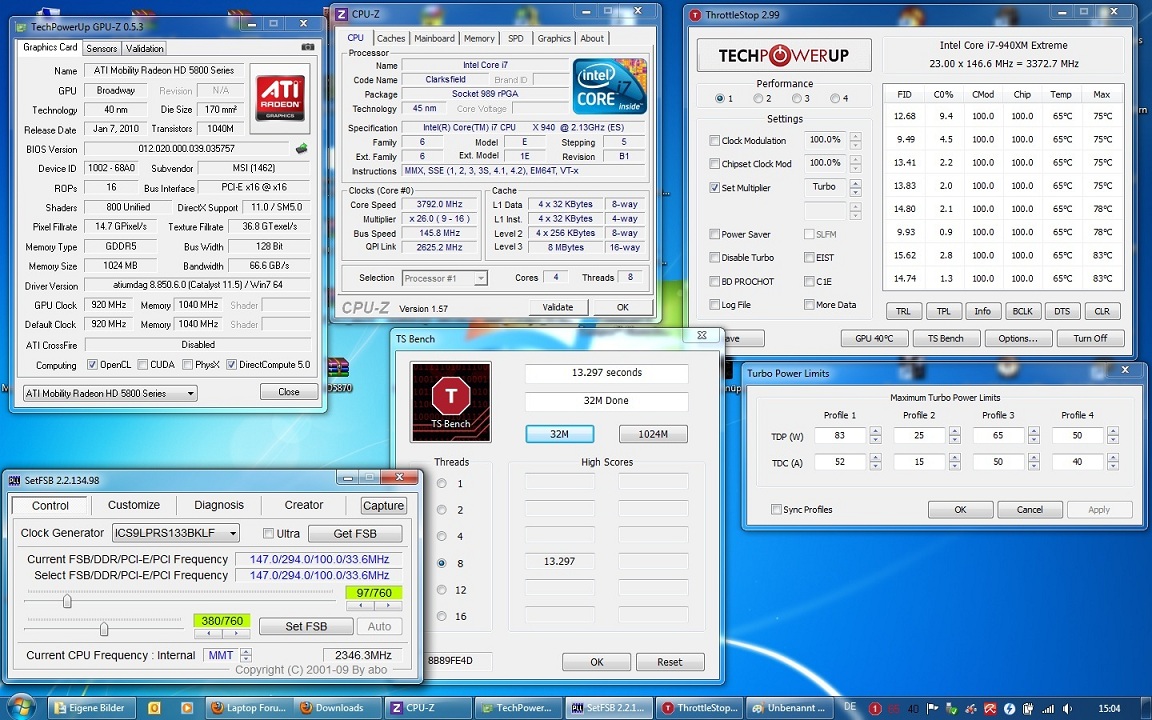Open the Windows Start menu orb
The height and width of the screenshot is (720, 1152).
(x=20, y=707)
